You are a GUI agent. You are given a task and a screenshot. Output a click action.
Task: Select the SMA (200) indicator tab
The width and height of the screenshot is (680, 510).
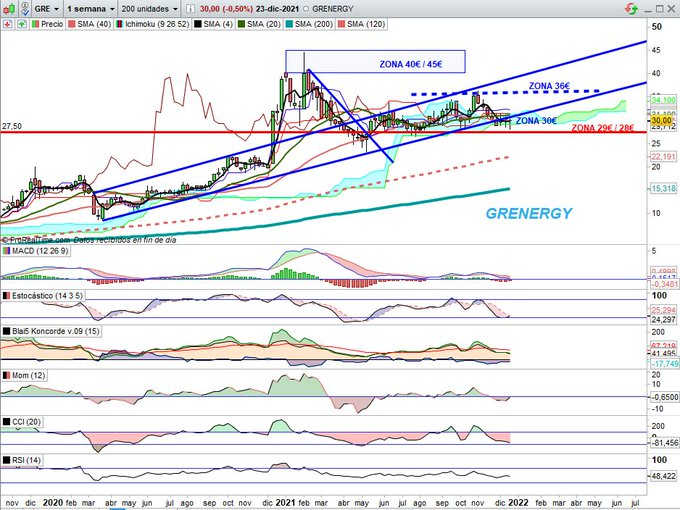(309, 24)
